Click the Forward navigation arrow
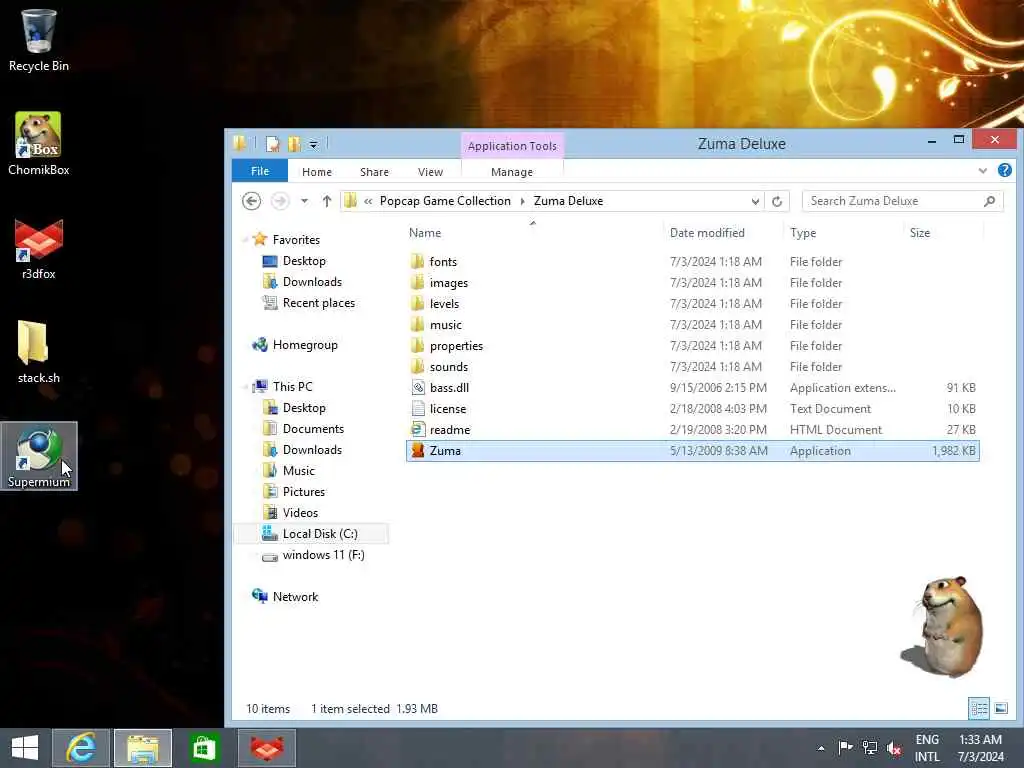 point(280,201)
